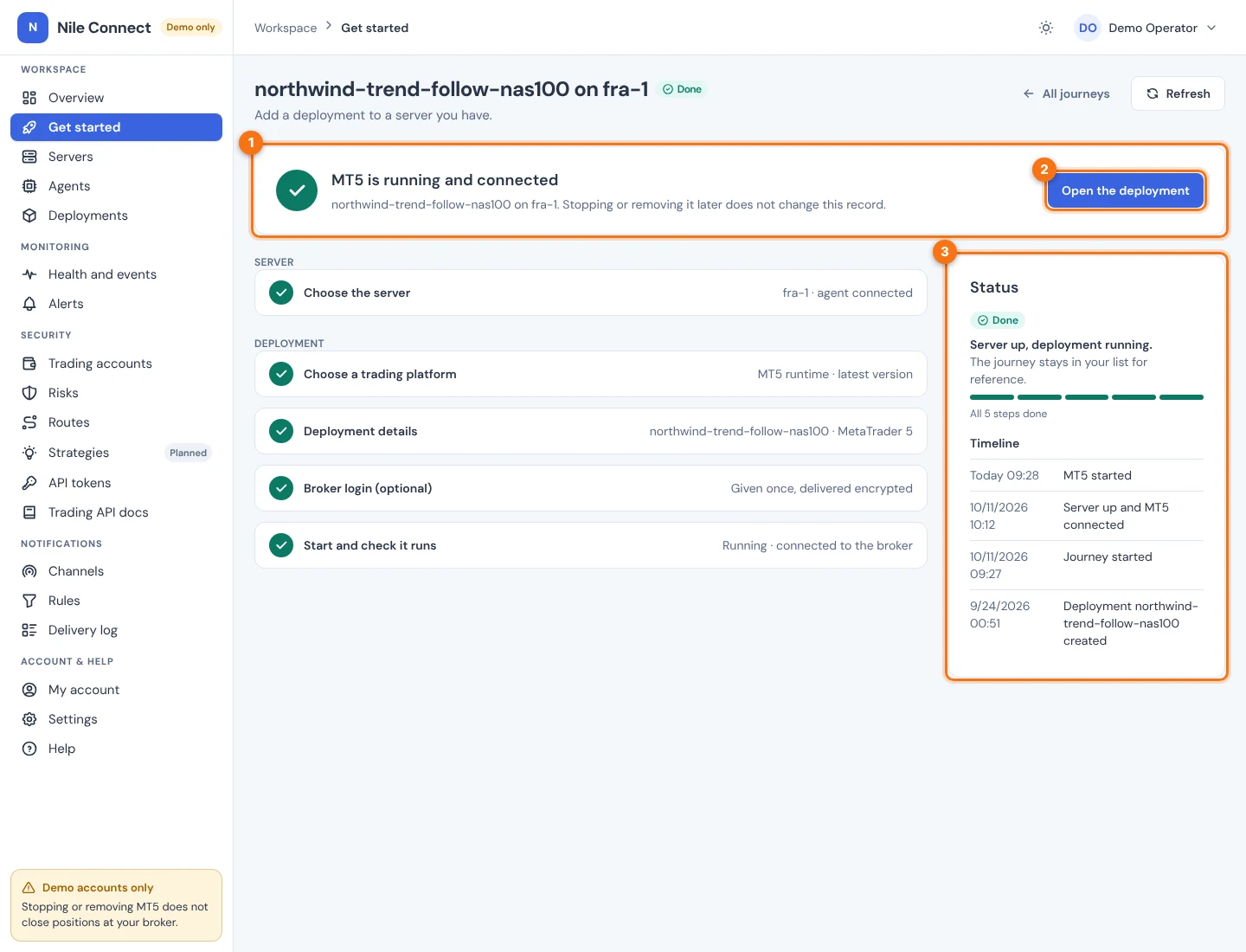Click the MT5 is running and connected heading
The width and height of the screenshot is (1246, 952).
[445, 180]
